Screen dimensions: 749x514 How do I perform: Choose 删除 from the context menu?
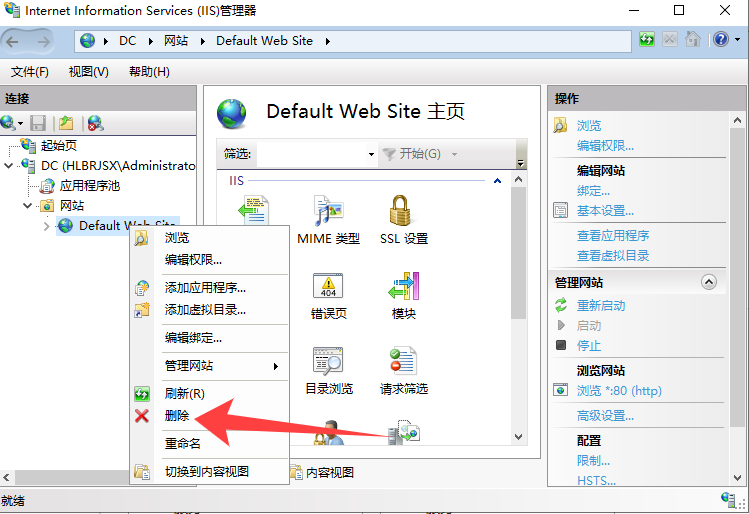click(x=177, y=415)
